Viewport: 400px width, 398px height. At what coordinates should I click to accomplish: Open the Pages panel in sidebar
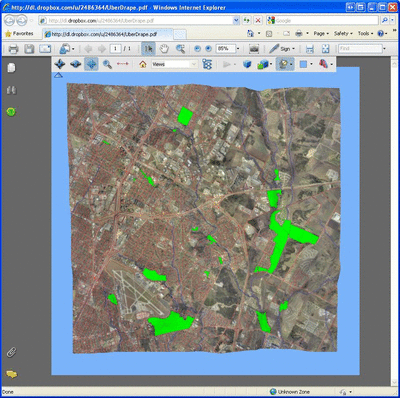[x=11, y=68]
